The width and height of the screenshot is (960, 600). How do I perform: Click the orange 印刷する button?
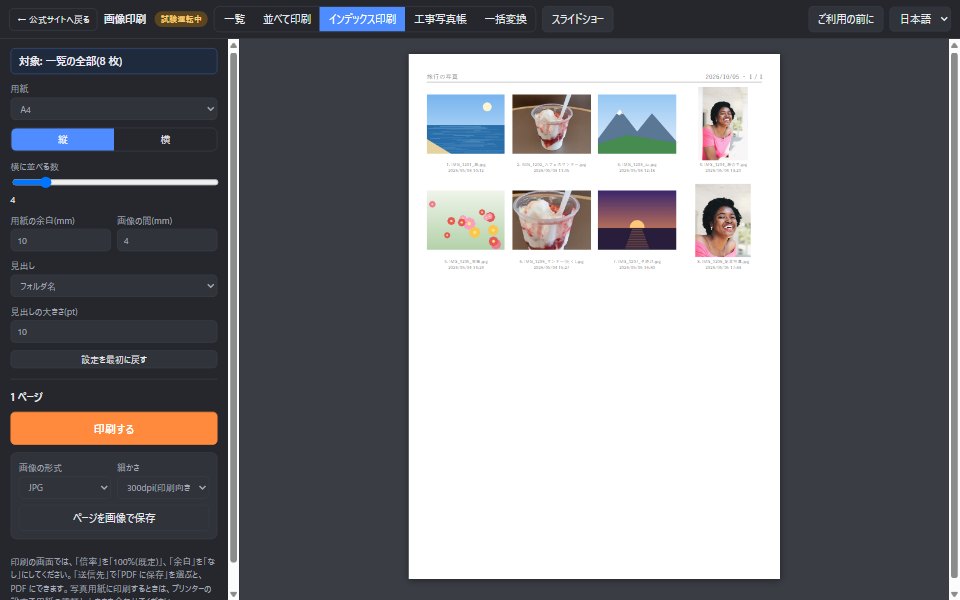click(114, 429)
